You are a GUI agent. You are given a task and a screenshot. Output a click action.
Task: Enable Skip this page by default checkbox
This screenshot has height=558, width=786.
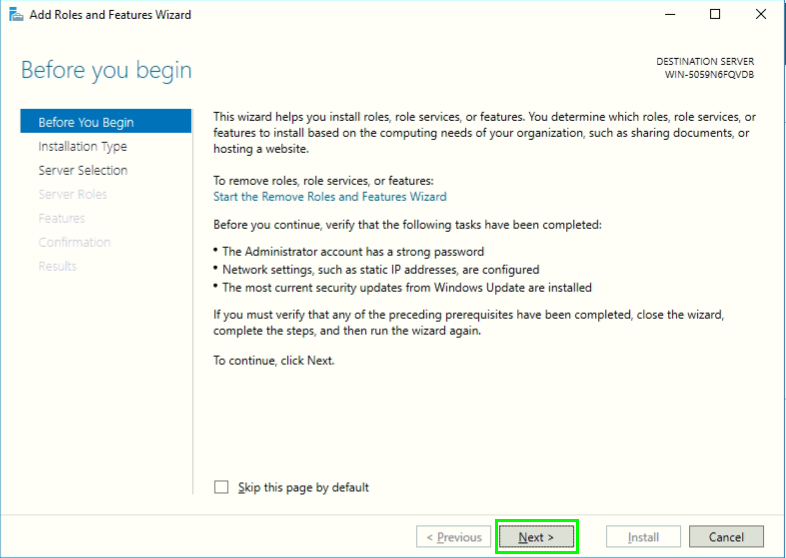pyautogui.click(x=221, y=487)
